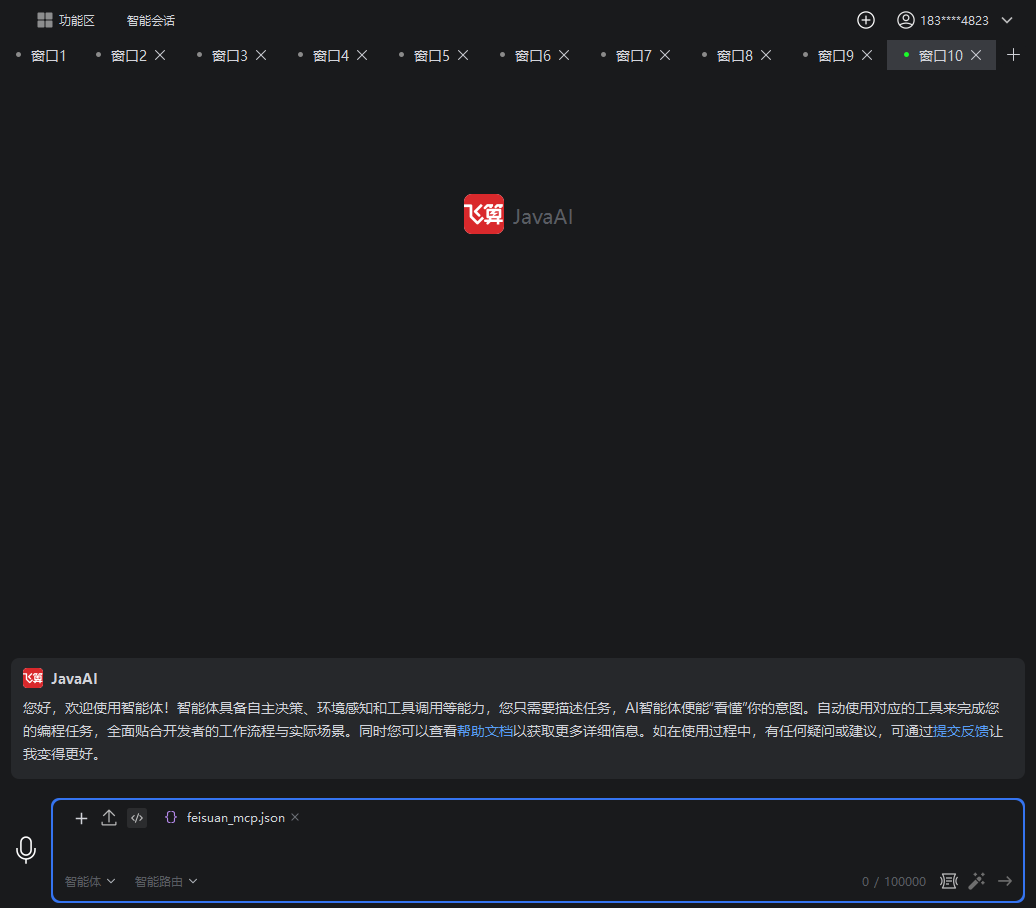Close the 窗口2 tab
Image resolution: width=1036 pixels, height=908 pixels.
(160, 56)
